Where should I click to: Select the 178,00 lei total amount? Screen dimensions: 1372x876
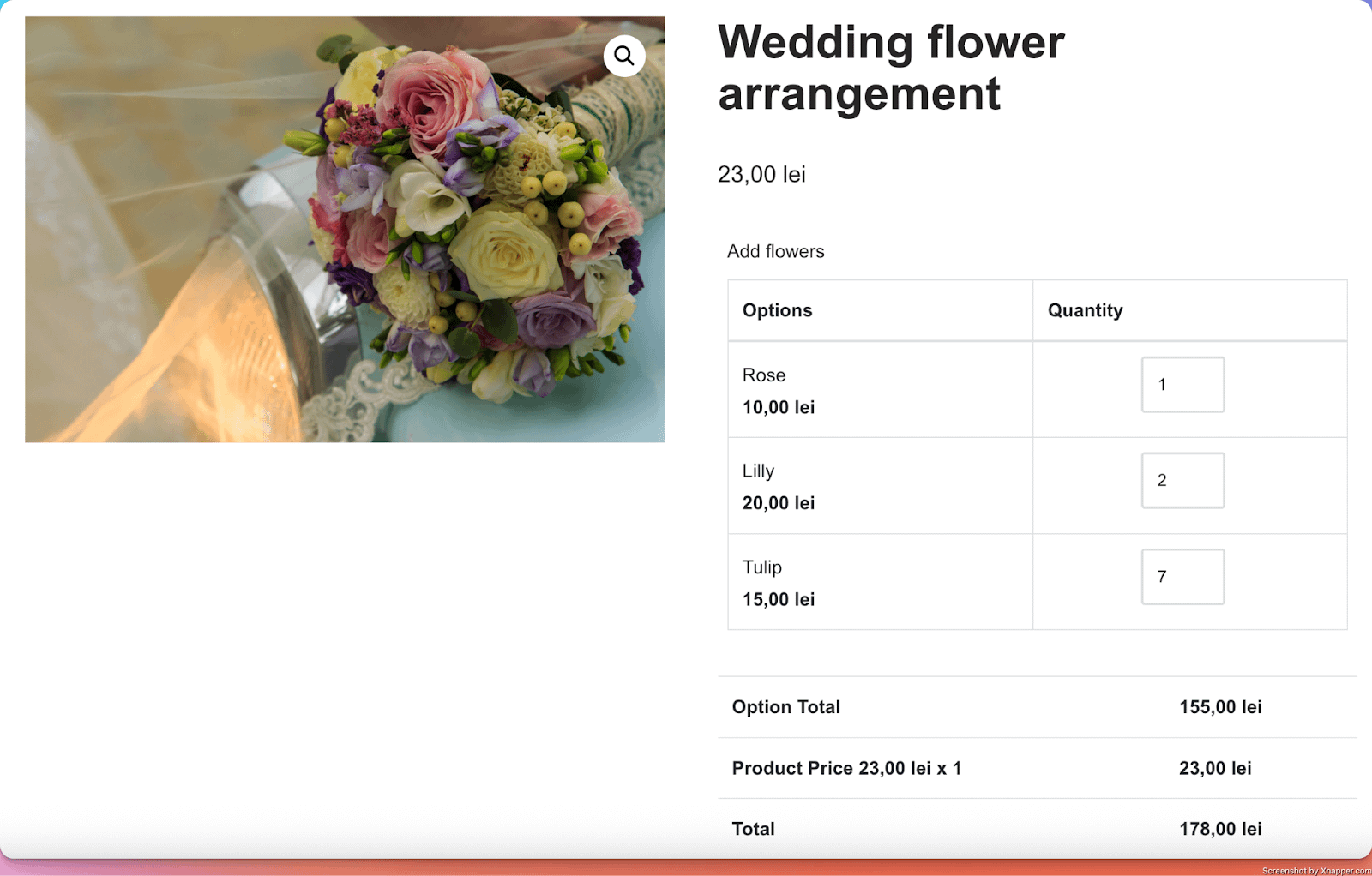pyautogui.click(x=1219, y=829)
